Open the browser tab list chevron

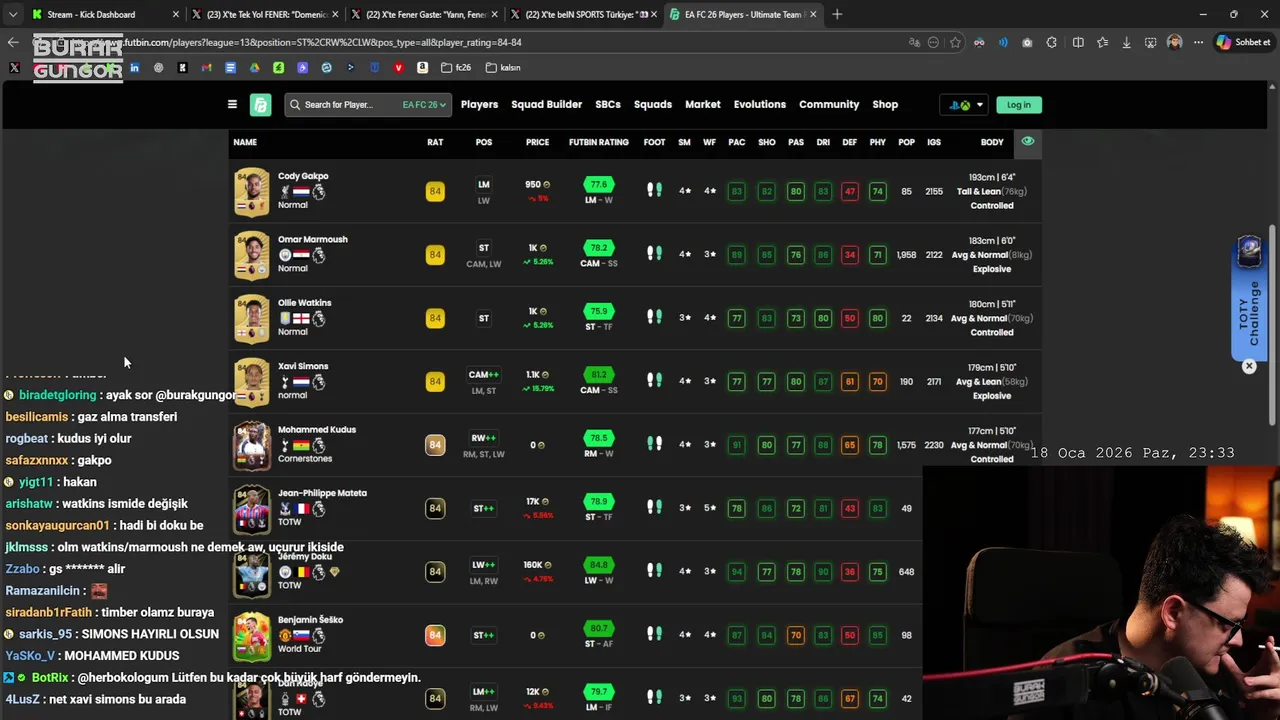tap(12, 14)
